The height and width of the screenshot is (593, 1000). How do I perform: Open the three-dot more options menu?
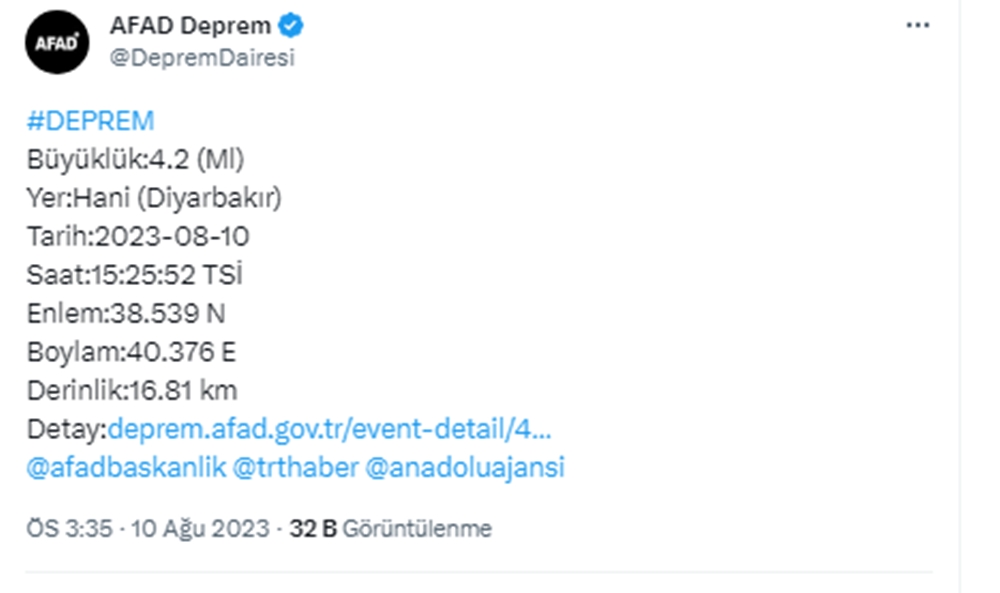[918, 26]
